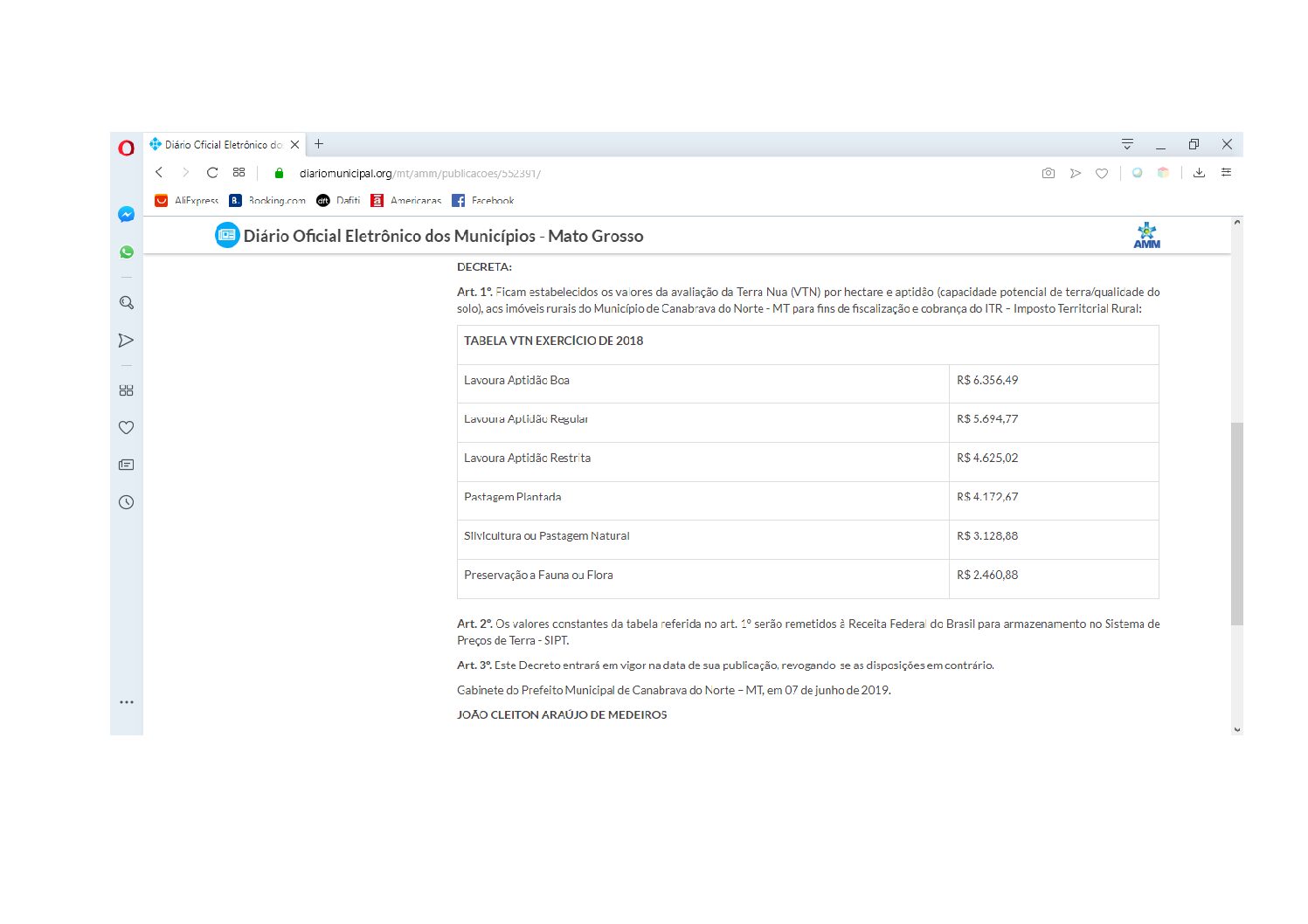Open the Opera main menu logo
This screenshot has width=1308, height=924.
(x=127, y=148)
